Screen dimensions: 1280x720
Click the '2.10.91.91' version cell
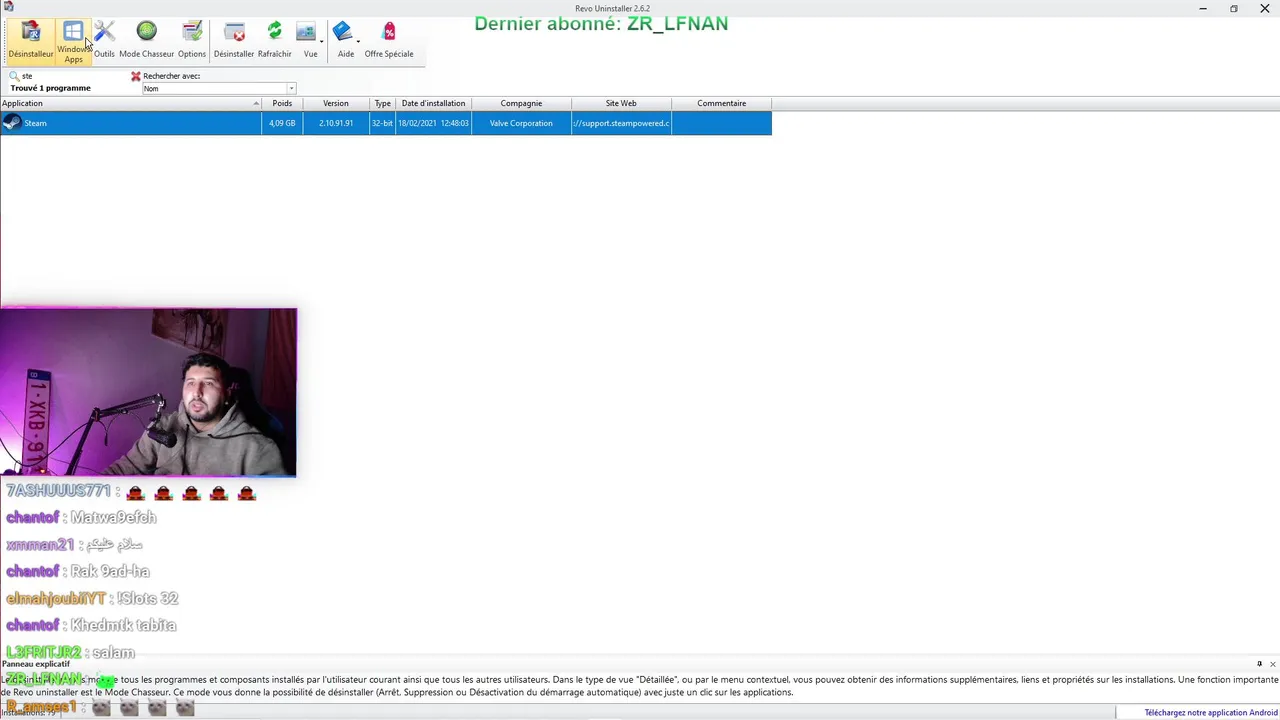pos(336,123)
